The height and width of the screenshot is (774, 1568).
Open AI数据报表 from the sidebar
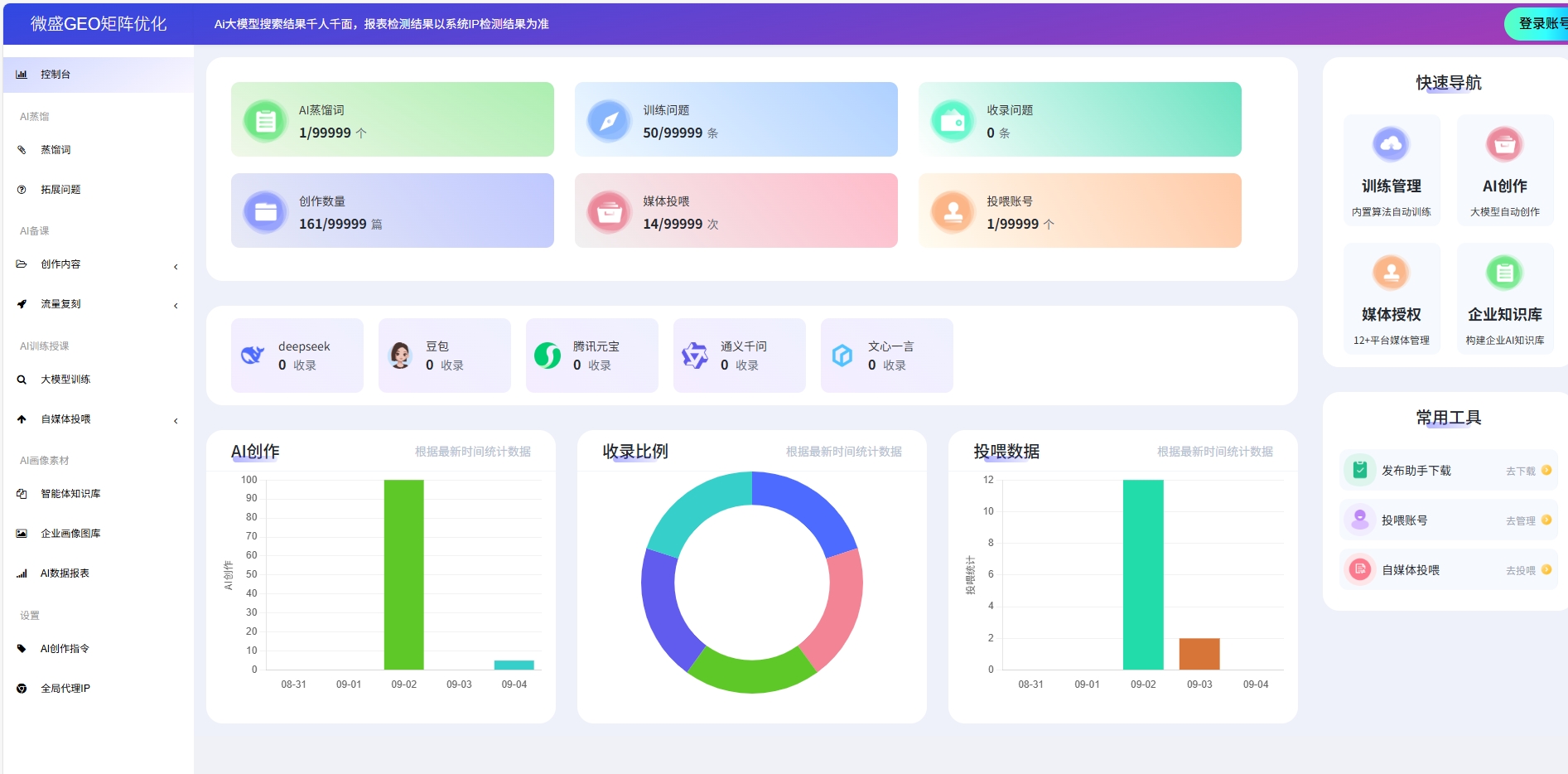[65, 573]
